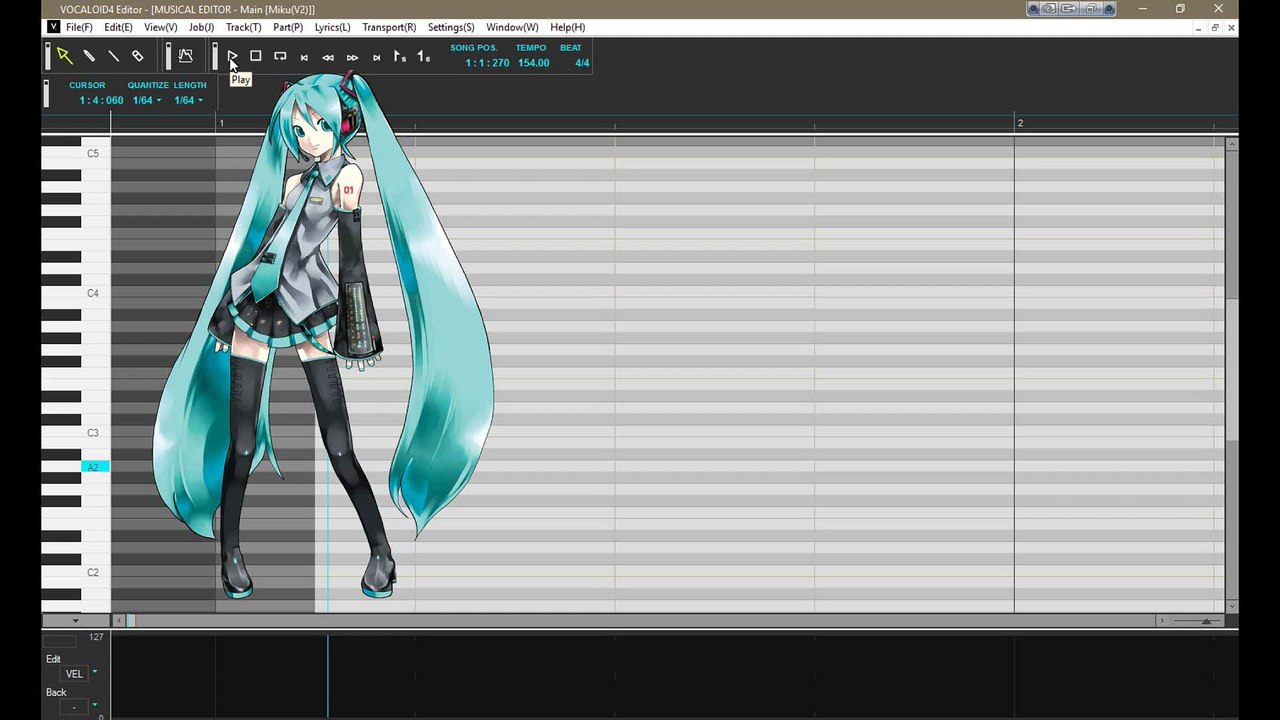Click the eye-shaped title bar overlay icon
1280x720 pixels.
[1049, 9]
